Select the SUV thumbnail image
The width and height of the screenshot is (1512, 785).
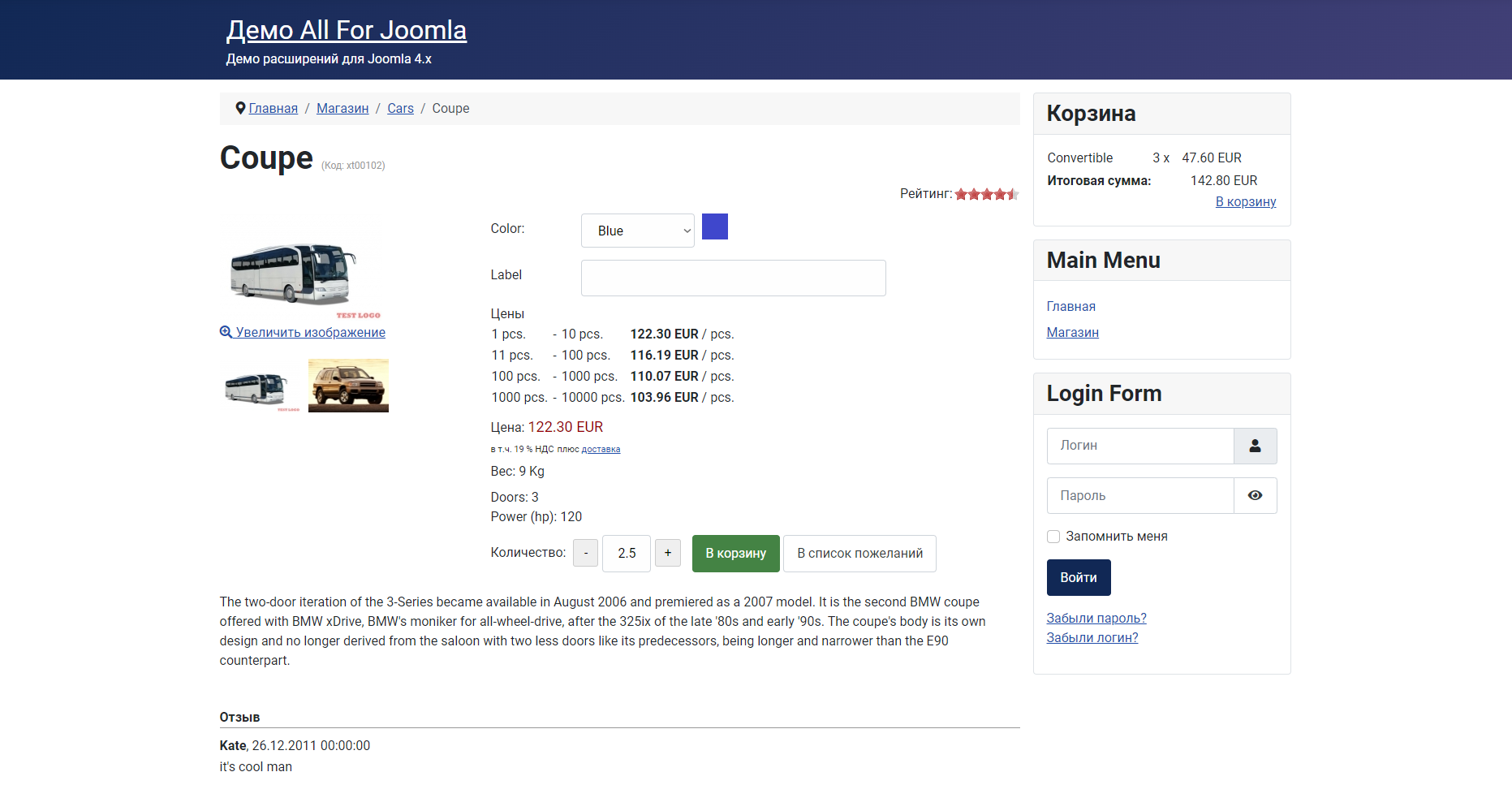[x=348, y=386]
